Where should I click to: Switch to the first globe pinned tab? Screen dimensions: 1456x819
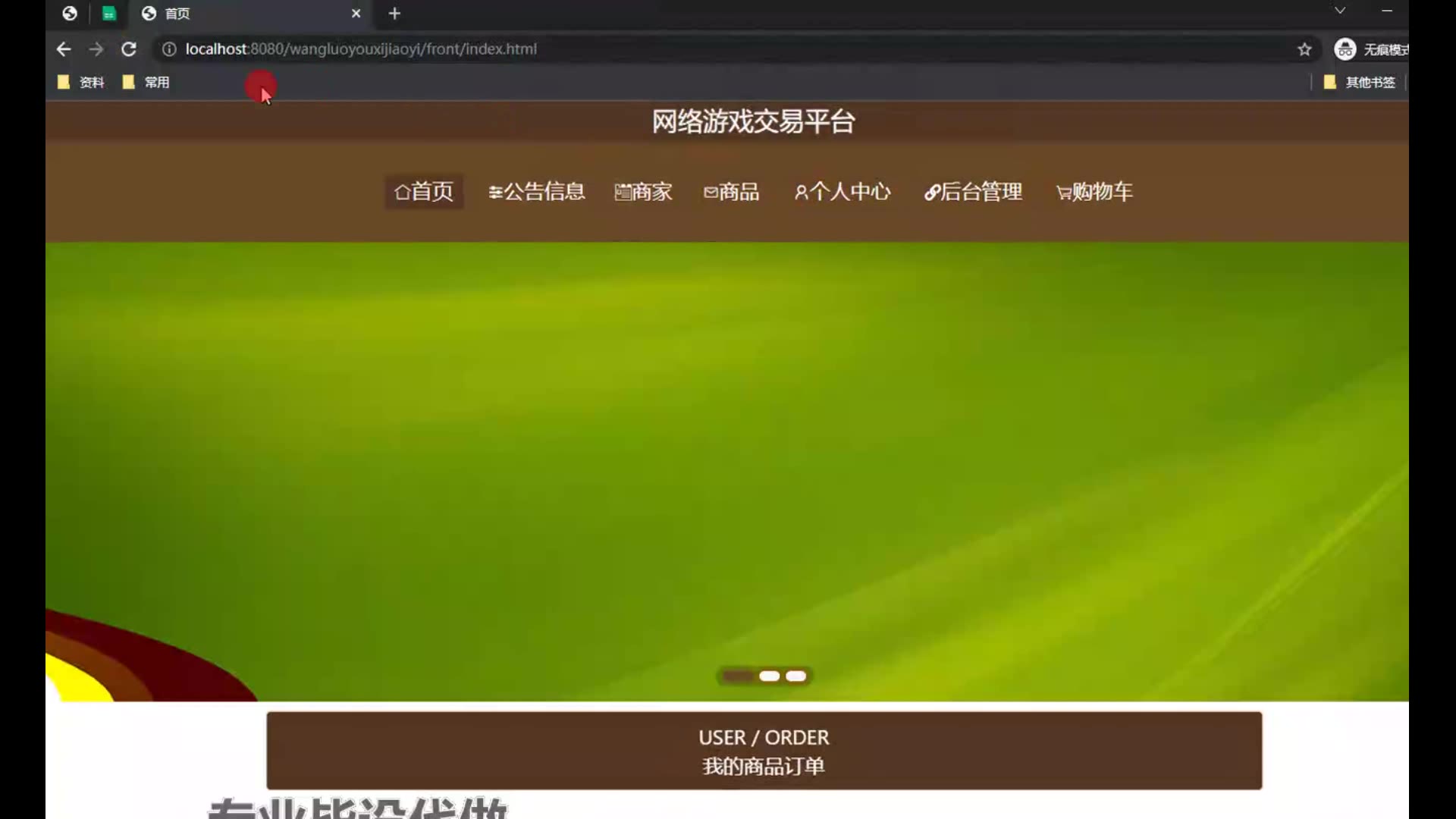click(70, 14)
